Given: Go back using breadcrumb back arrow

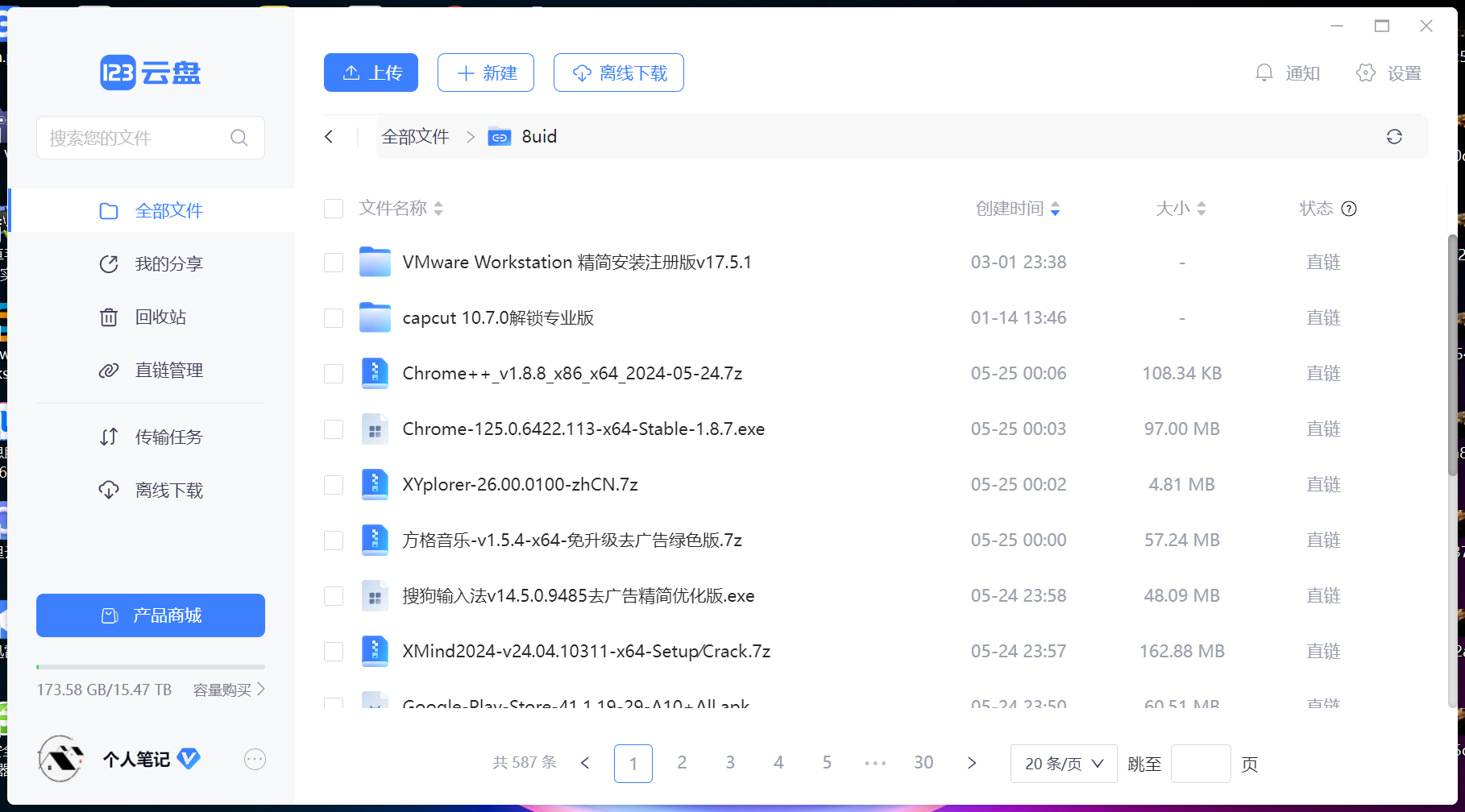Looking at the screenshot, I should pyautogui.click(x=329, y=137).
